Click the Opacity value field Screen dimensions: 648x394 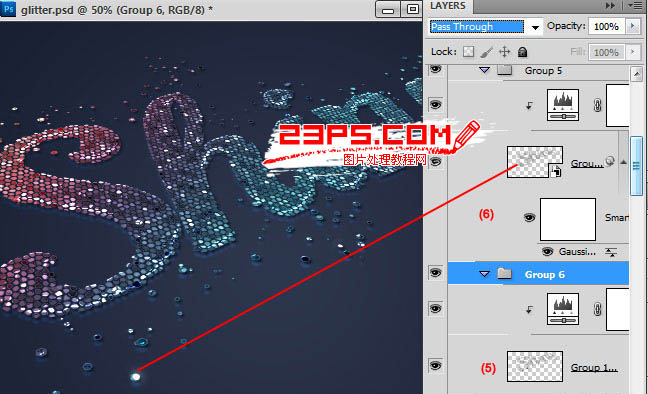pyautogui.click(x=606, y=26)
